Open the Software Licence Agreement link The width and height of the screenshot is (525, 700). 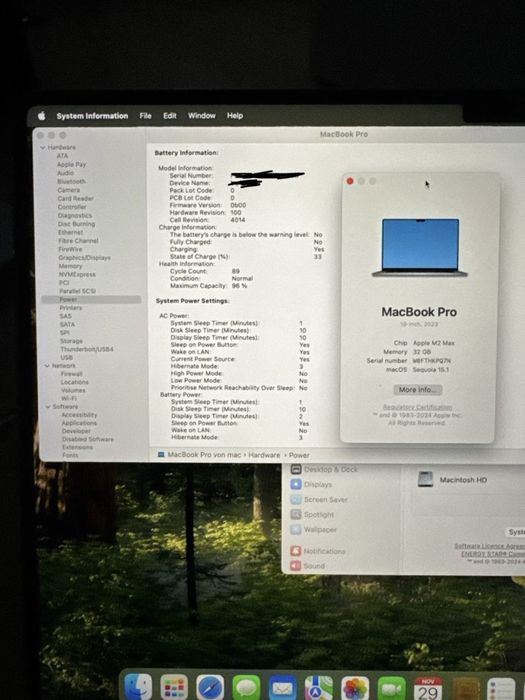tap(489, 546)
